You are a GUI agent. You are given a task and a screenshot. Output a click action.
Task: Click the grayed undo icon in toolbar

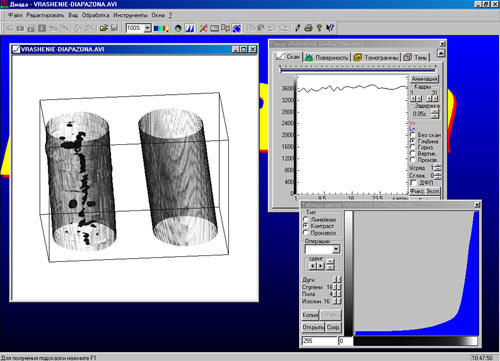[272, 28]
